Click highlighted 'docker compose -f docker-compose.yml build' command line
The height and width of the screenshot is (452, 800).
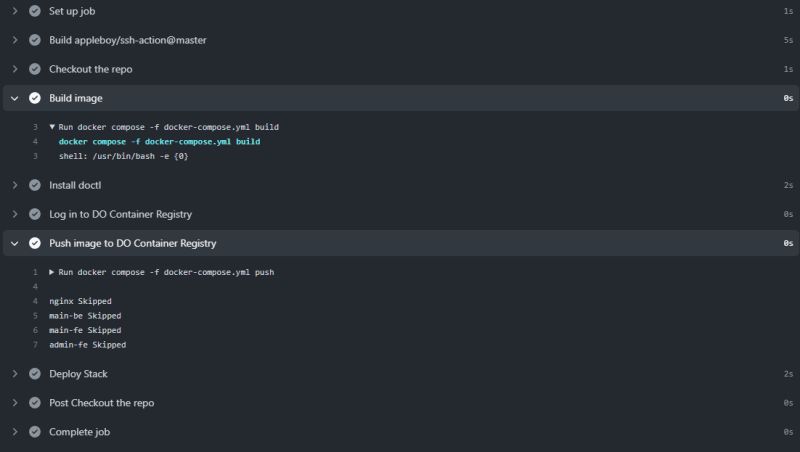pyautogui.click(x=159, y=141)
